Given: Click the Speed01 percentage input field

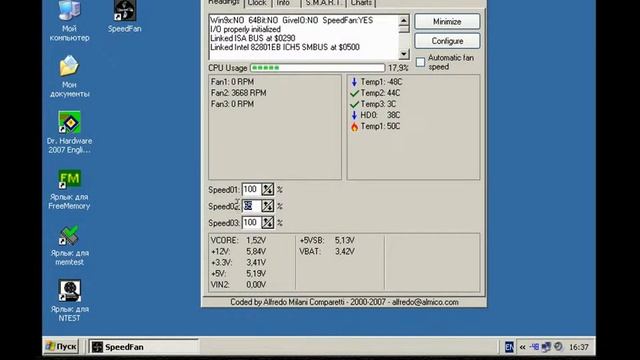Looking at the screenshot, I should pos(251,189).
